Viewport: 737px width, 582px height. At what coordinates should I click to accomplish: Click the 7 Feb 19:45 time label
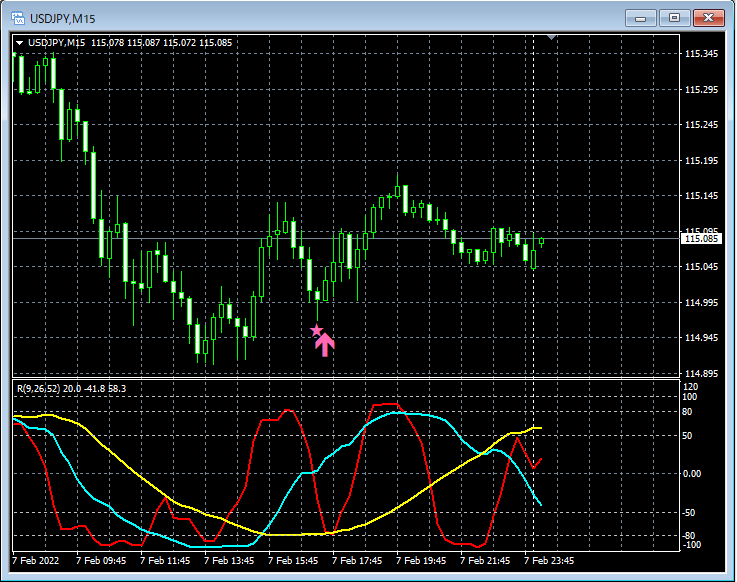point(421,560)
